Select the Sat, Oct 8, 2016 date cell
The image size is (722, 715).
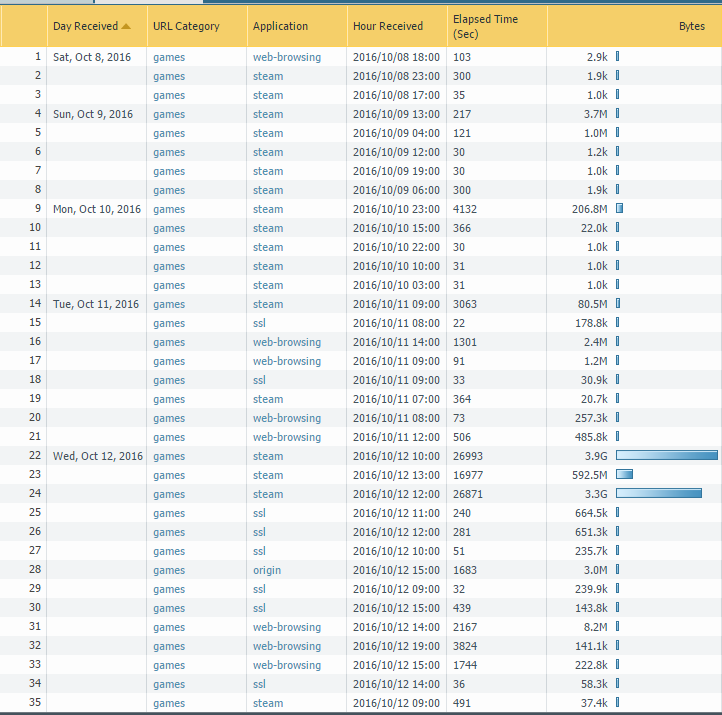[x=93, y=57]
